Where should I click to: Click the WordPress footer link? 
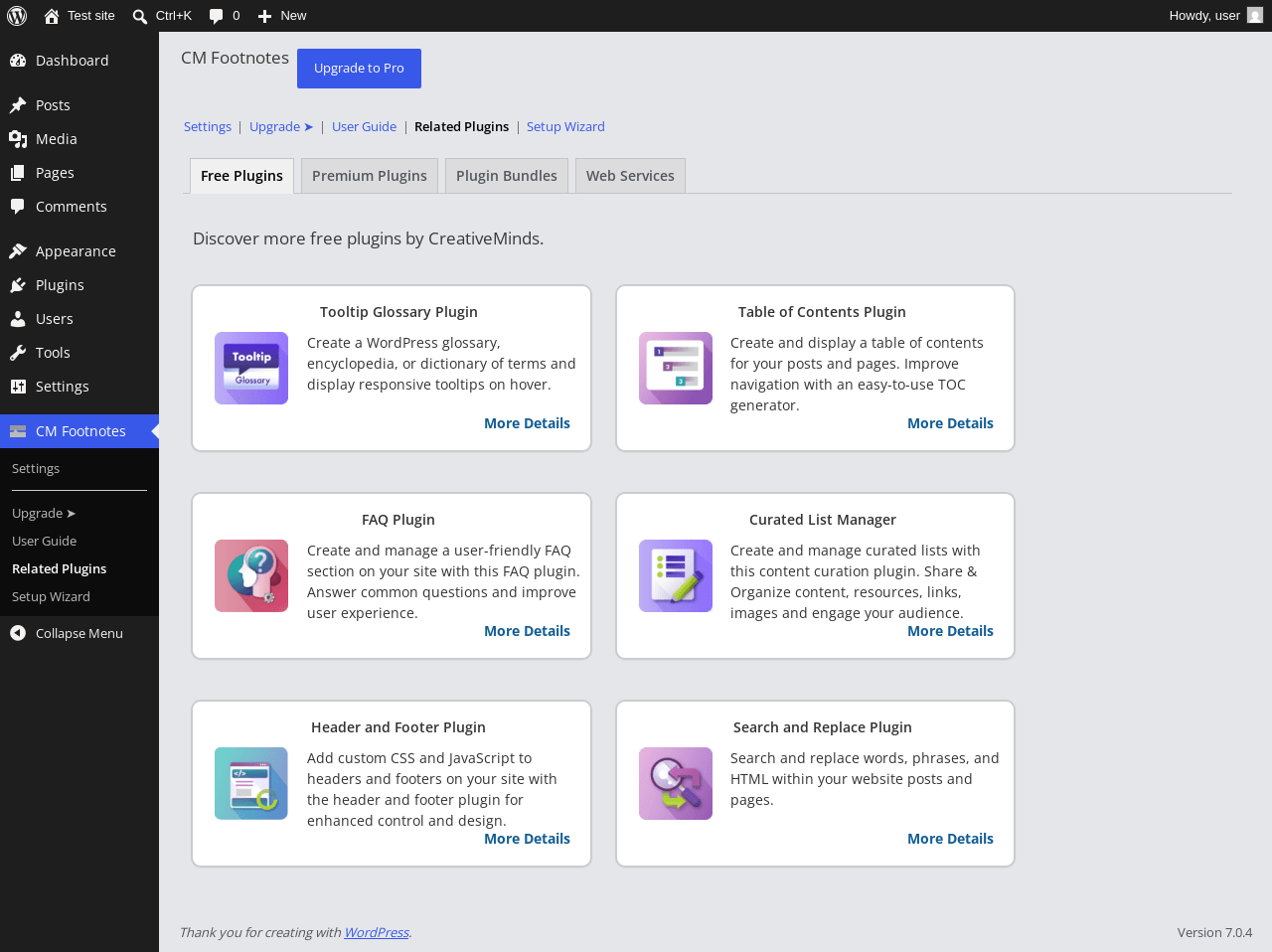click(377, 932)
